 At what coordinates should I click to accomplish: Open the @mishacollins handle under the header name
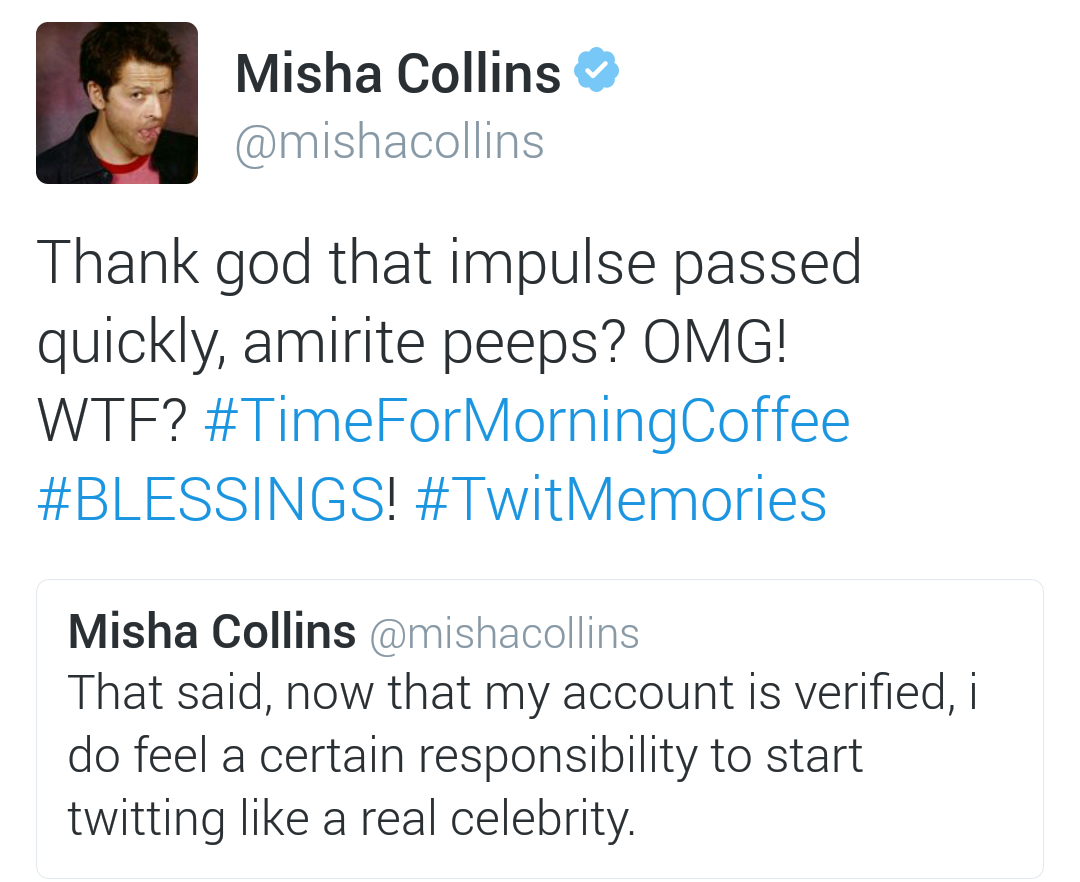click(389, 142)
